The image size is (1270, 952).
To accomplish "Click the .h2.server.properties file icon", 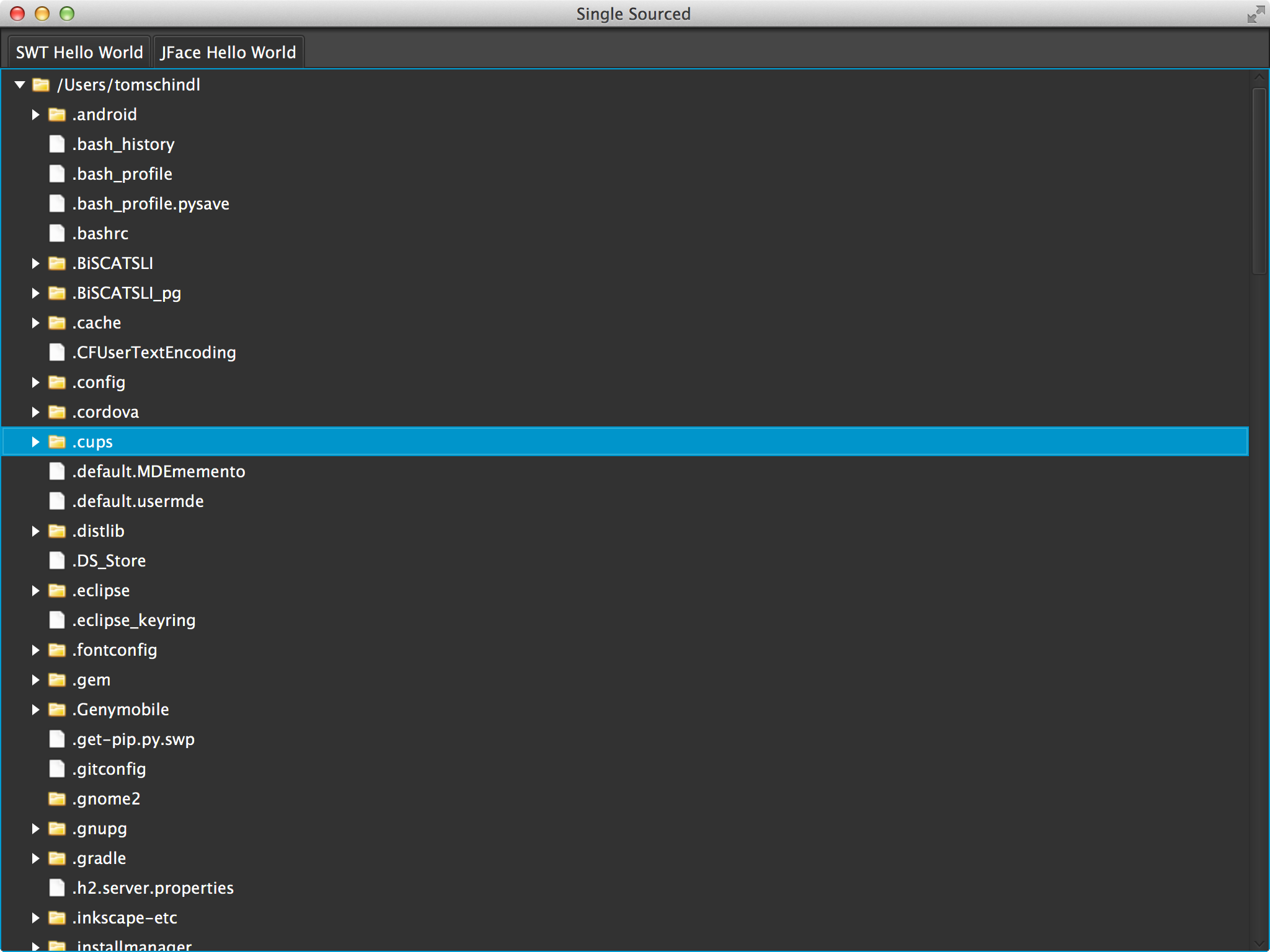I will (57, 888).
